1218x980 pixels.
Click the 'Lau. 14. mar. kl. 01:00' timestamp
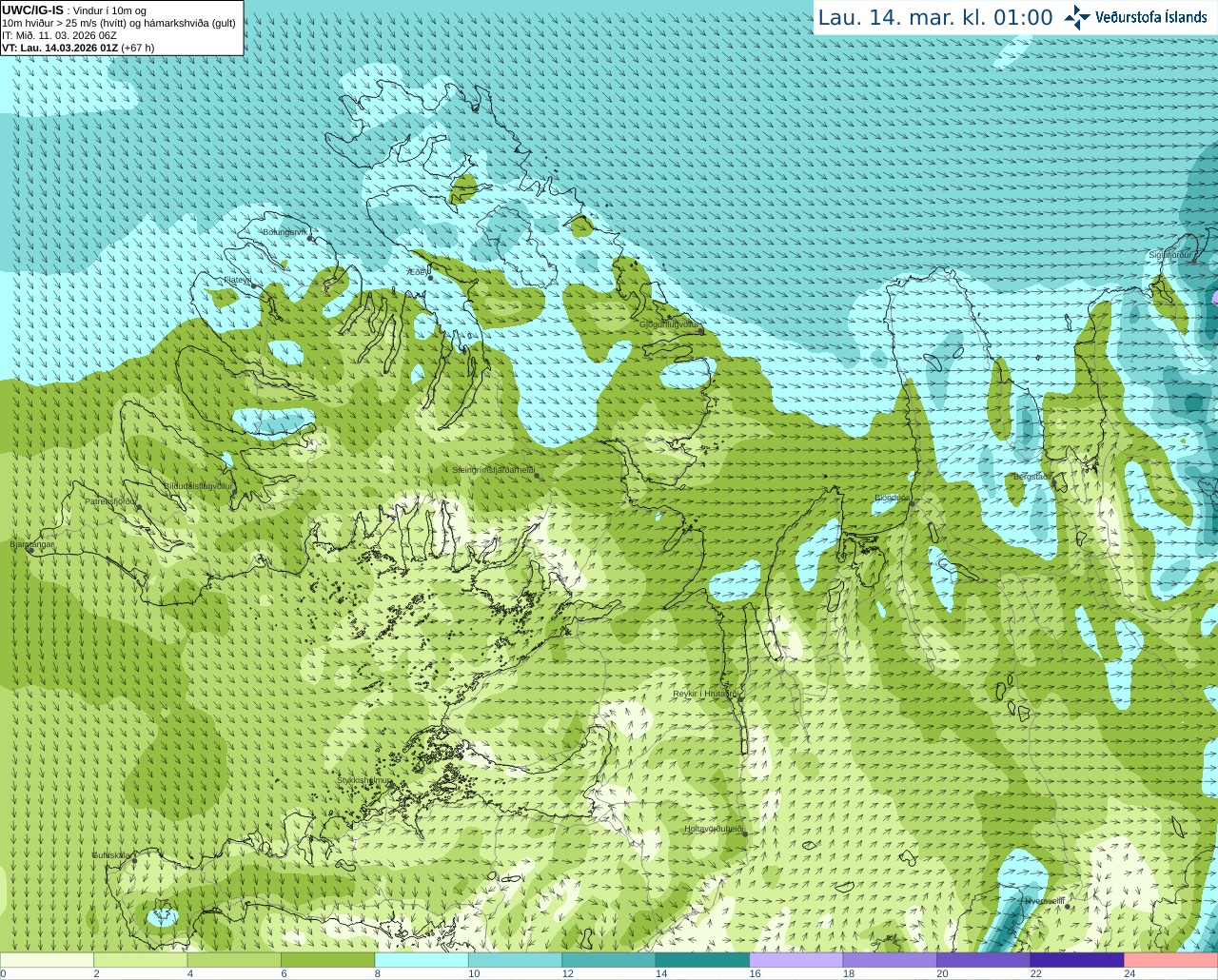pos(935,17)
